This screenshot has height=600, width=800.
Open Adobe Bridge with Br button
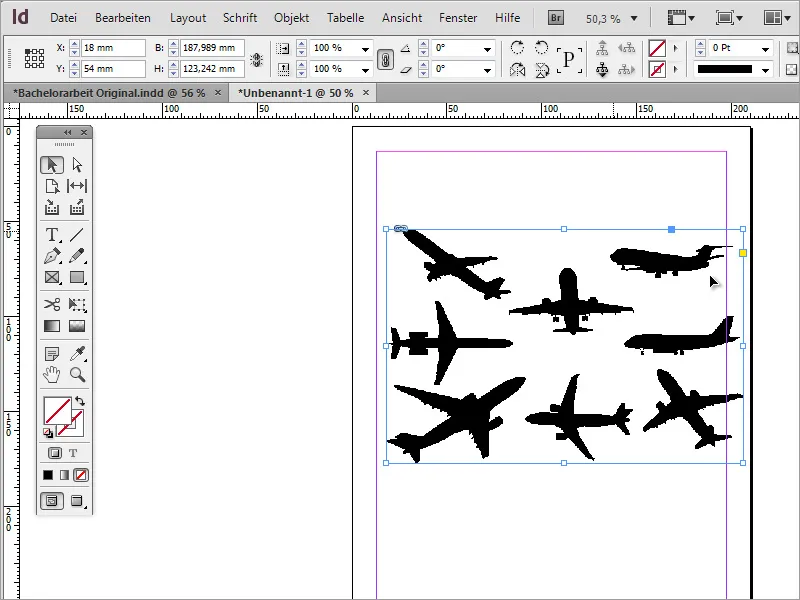click(557, 18)
